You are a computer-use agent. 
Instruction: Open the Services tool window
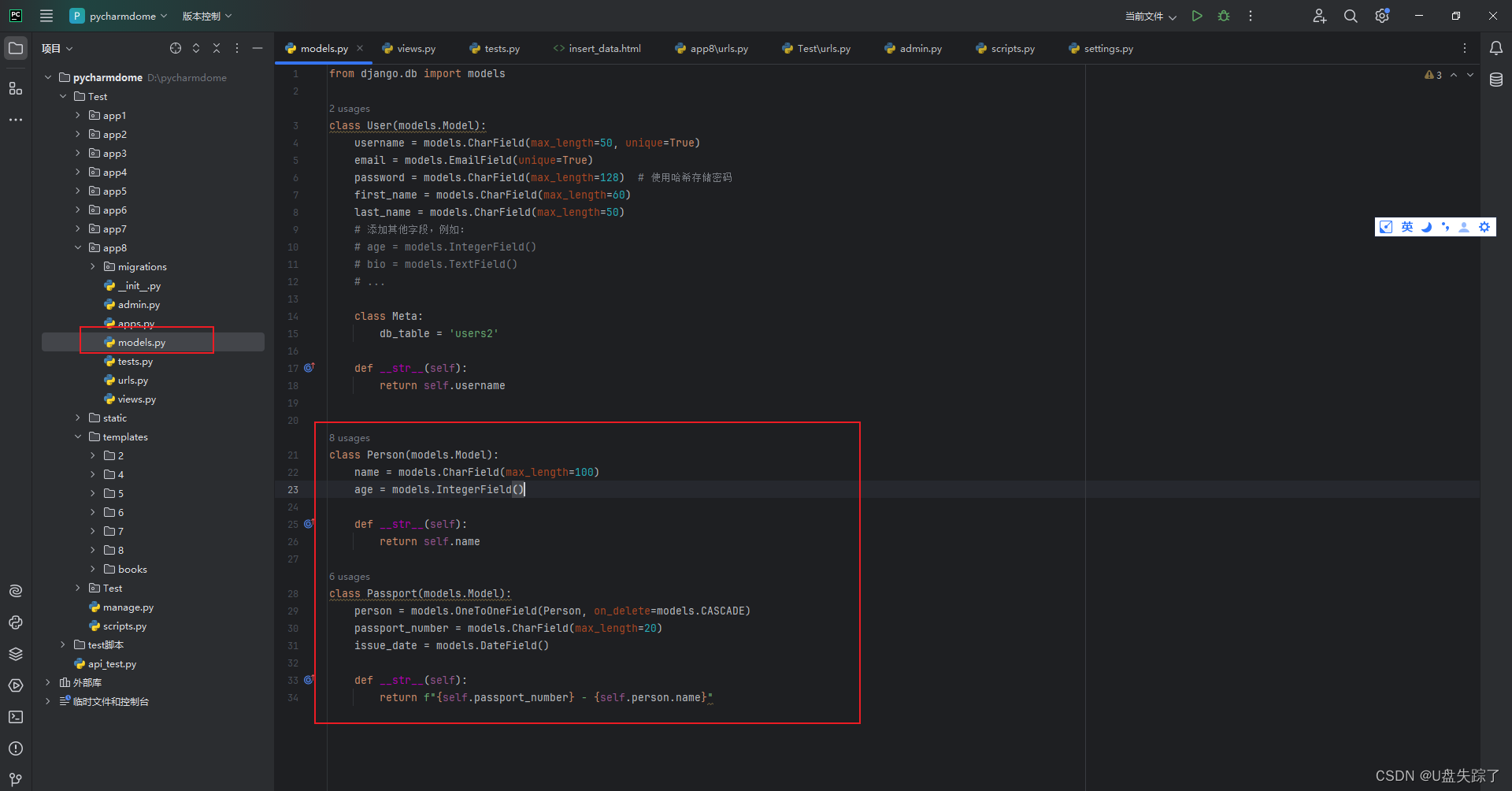pos(16,685)
